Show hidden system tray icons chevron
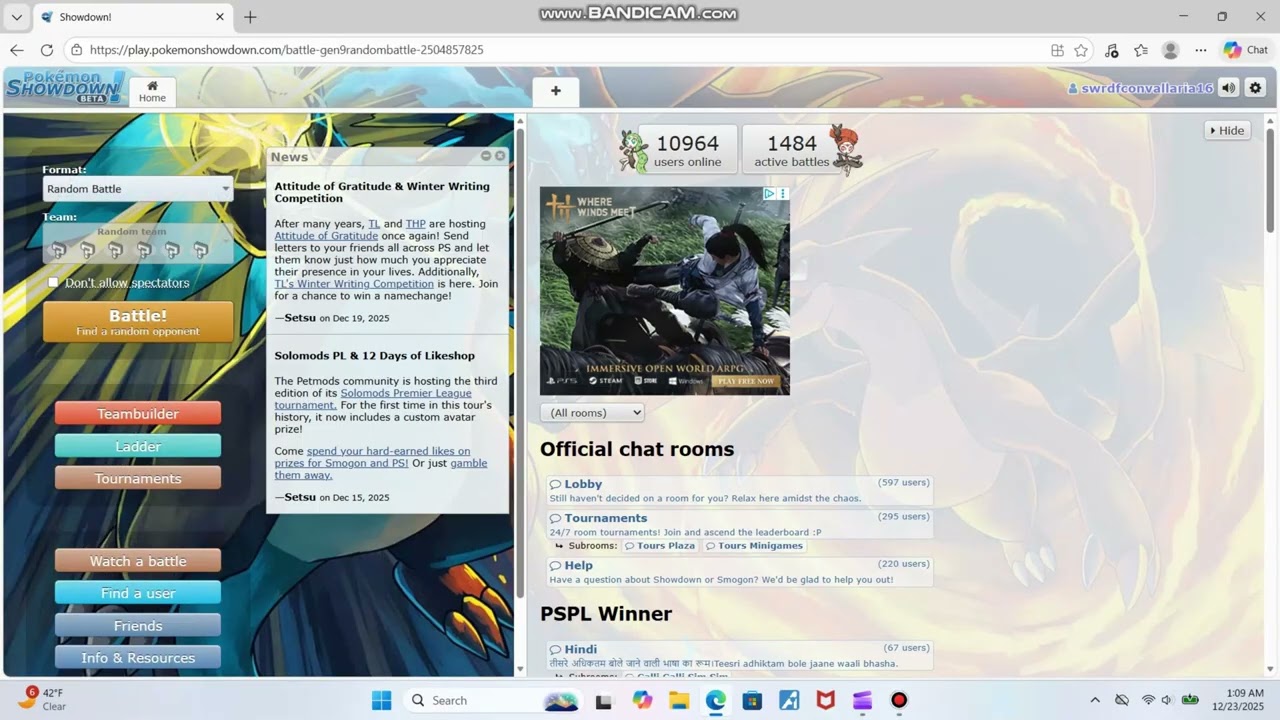The height and width of the screenshot is (720, 1280). 1095,700
